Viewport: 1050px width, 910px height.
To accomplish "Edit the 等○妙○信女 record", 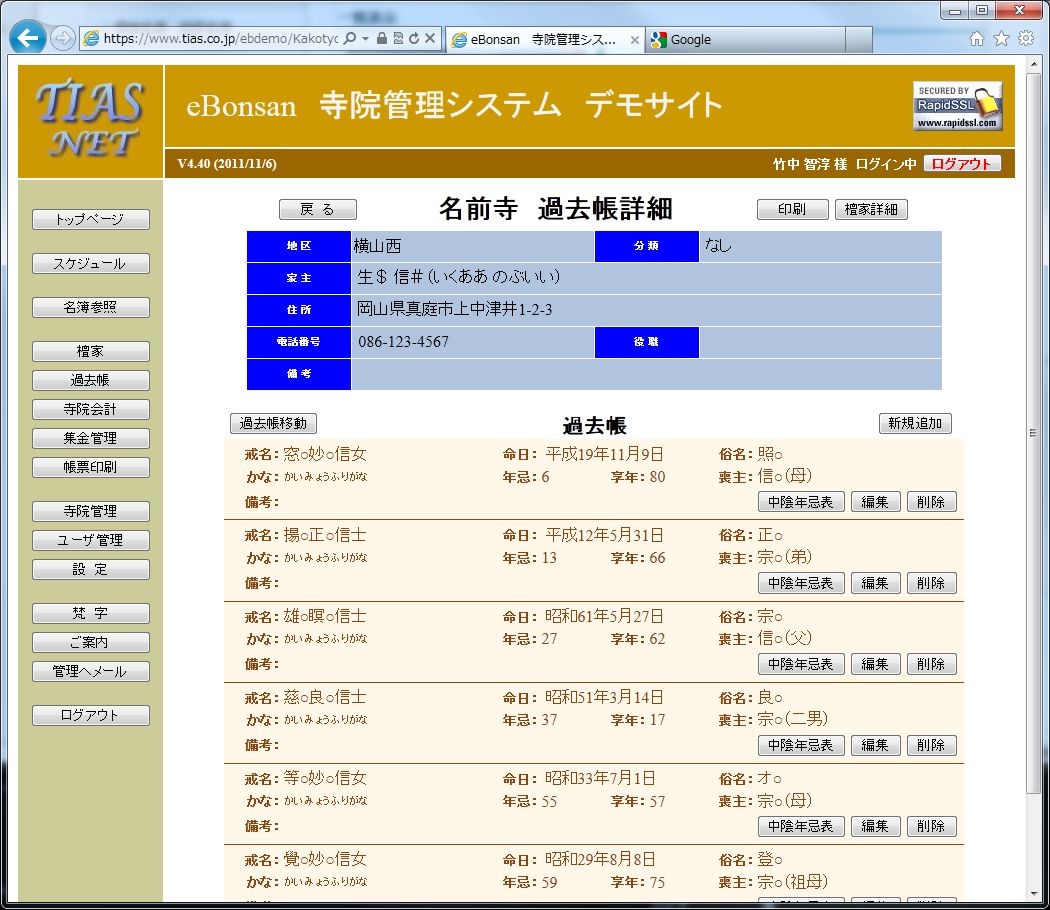I will point(875,826).
